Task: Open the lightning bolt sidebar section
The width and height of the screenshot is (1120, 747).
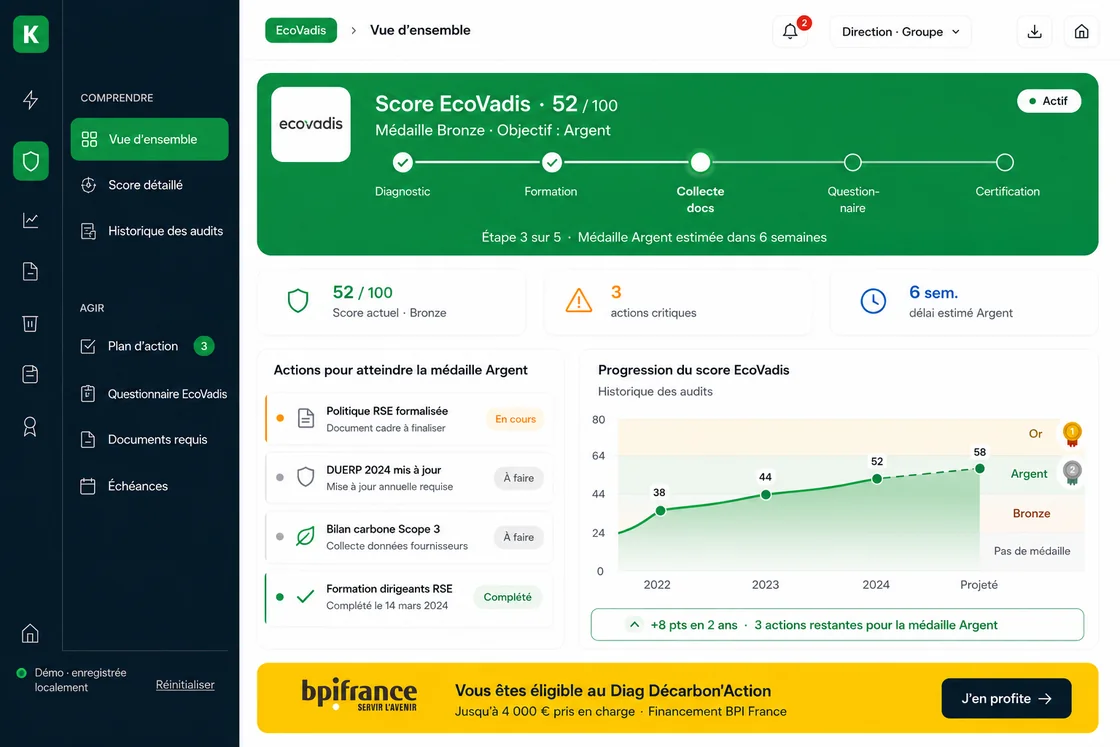Action: (x=30, y=99)
